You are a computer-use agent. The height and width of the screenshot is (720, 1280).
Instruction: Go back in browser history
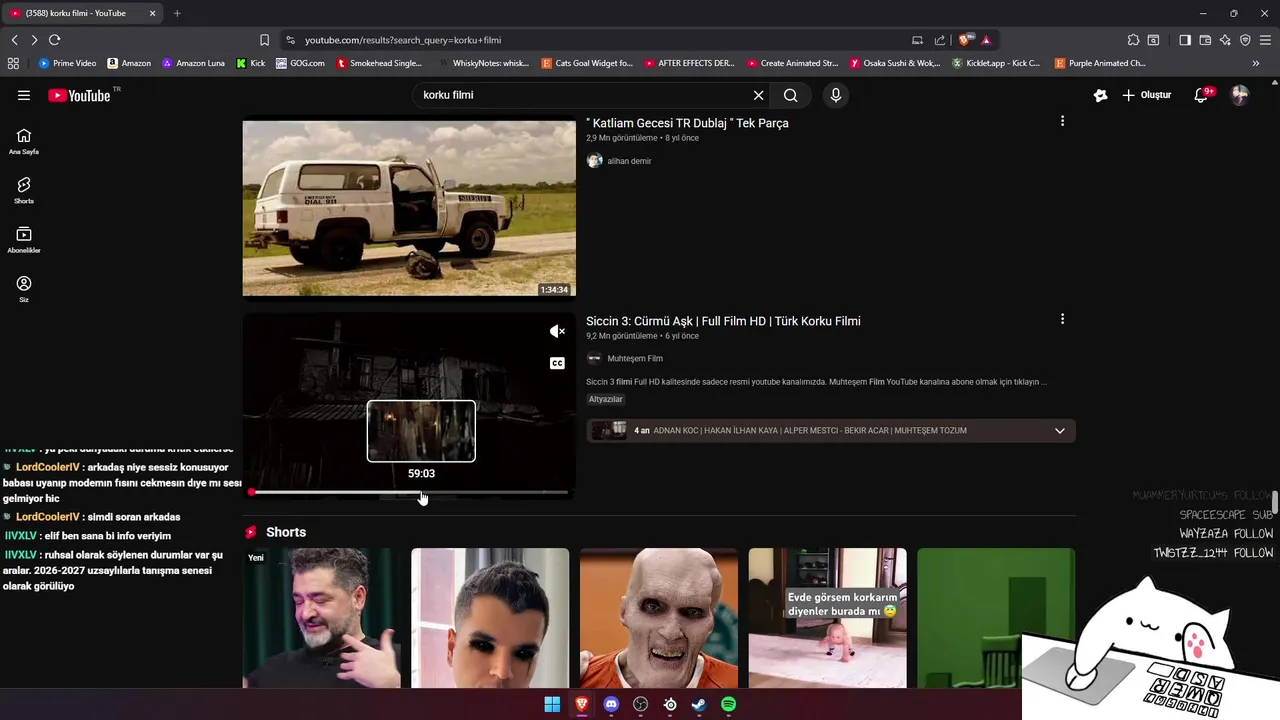click(14, 40)
